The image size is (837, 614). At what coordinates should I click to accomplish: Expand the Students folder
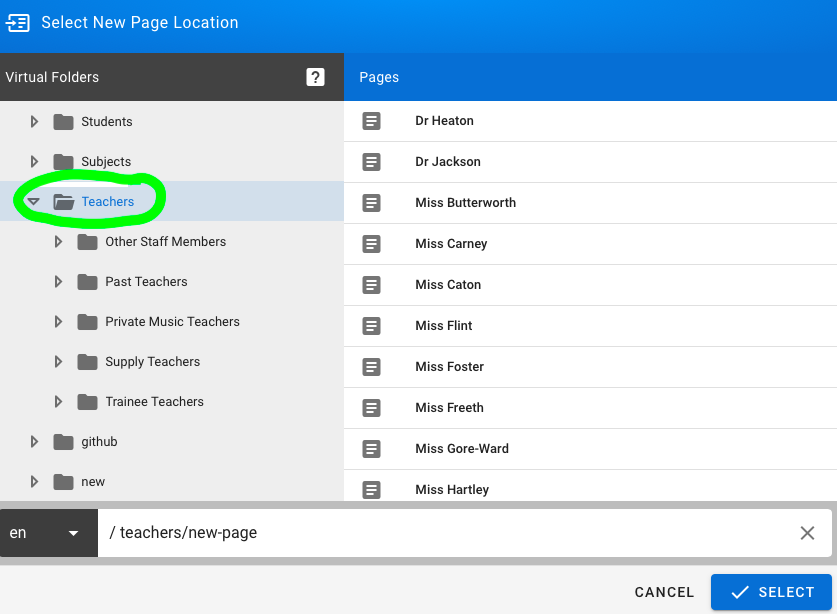[x=34, y=122]
